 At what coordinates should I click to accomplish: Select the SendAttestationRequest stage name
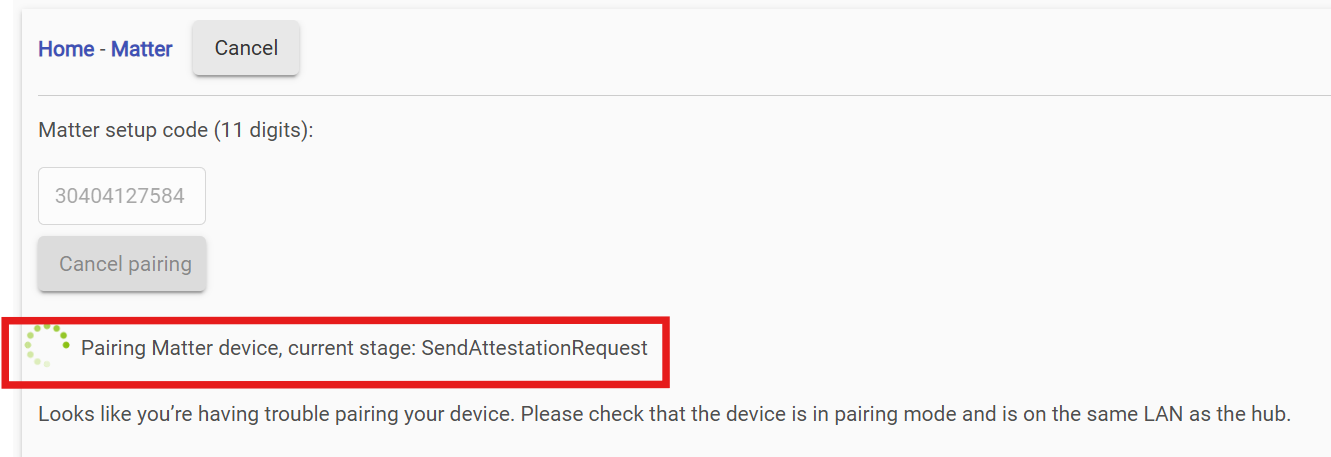click(x=534, y=348)
